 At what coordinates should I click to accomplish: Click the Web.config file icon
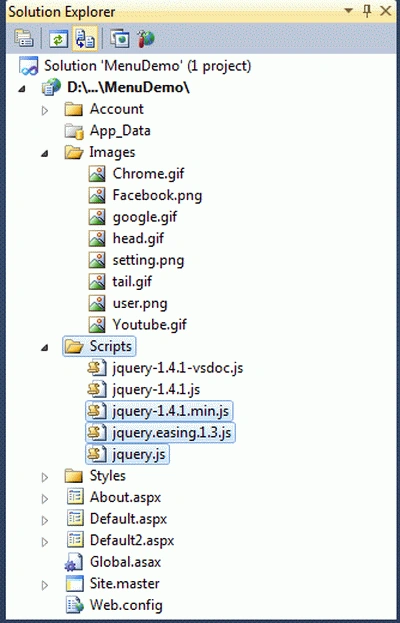75,605
